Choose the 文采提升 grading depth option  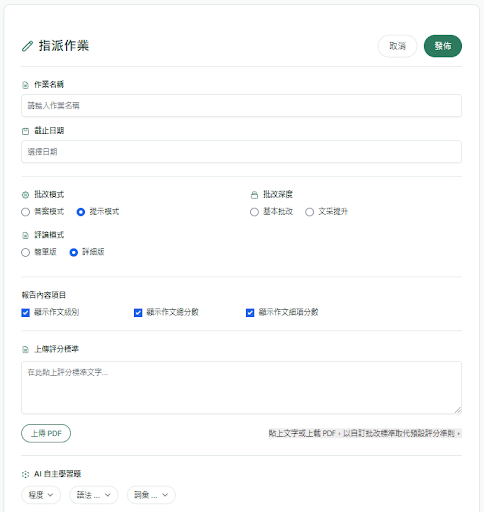[309, 212]
